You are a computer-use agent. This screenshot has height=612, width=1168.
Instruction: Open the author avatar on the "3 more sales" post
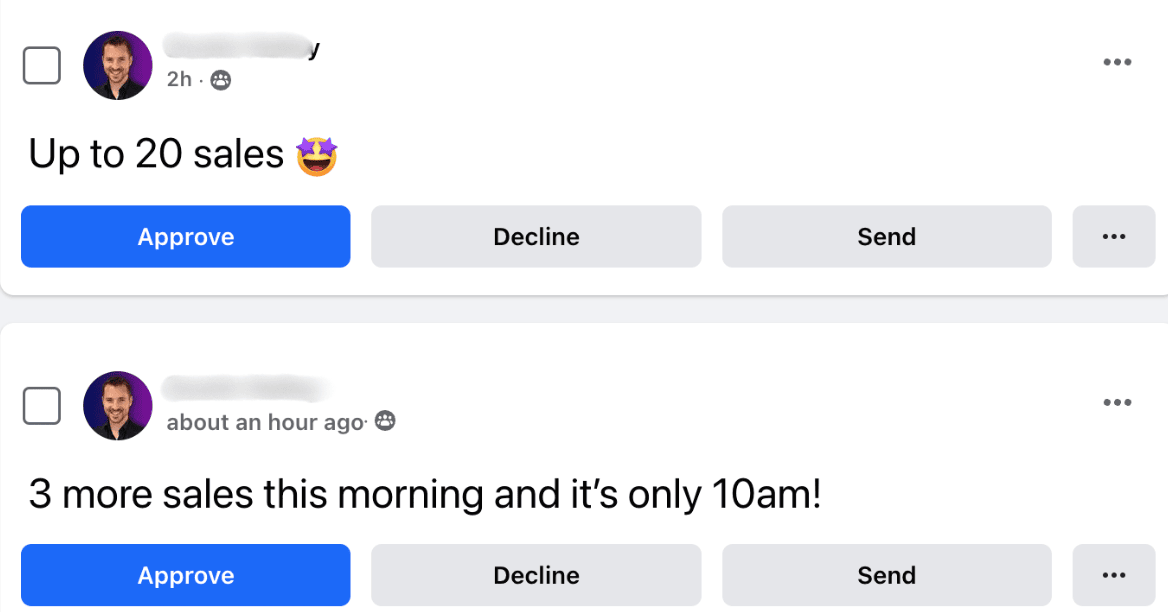click(x=118, y=406)
